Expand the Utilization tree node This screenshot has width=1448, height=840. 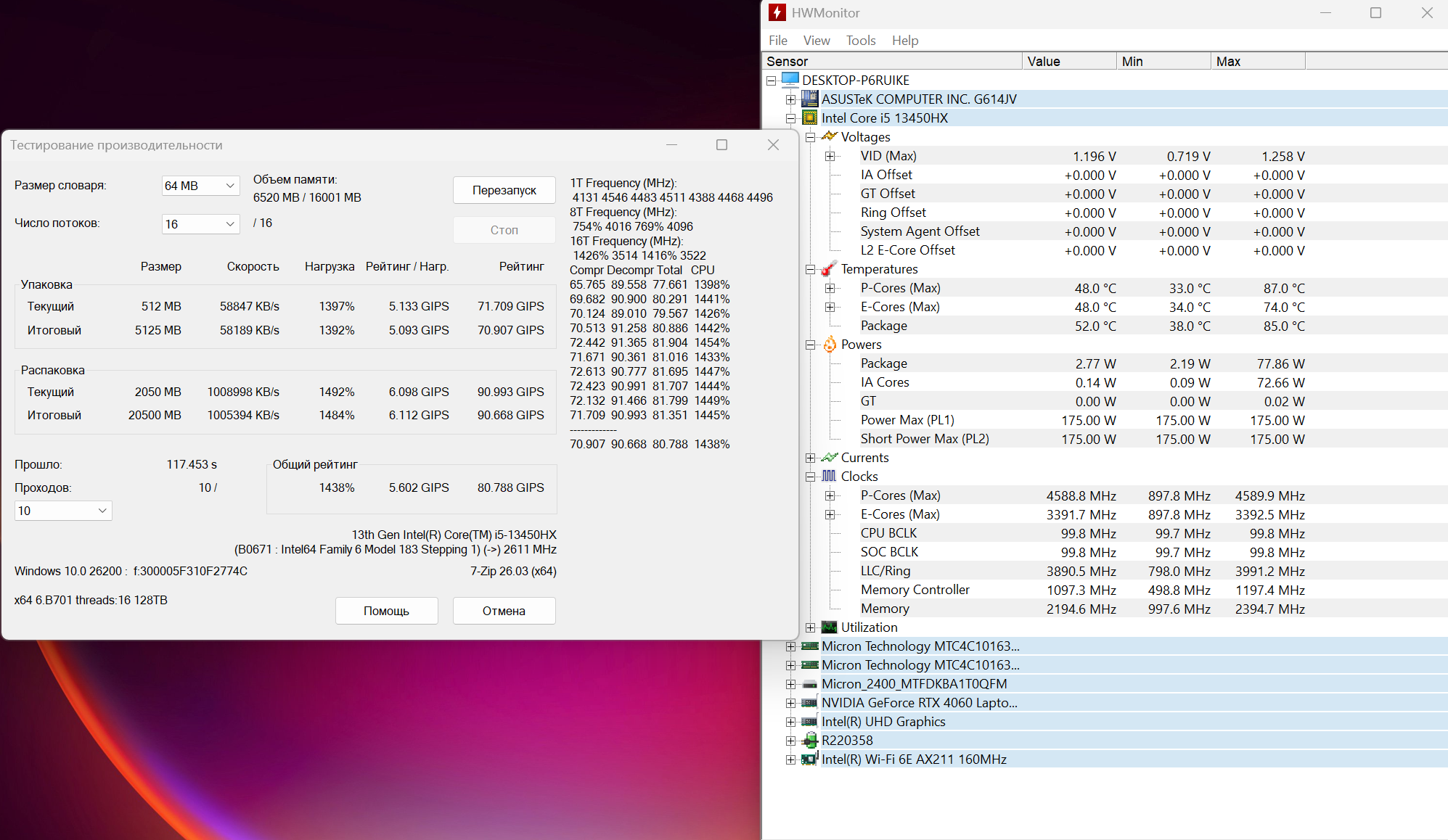pos(810,627)
